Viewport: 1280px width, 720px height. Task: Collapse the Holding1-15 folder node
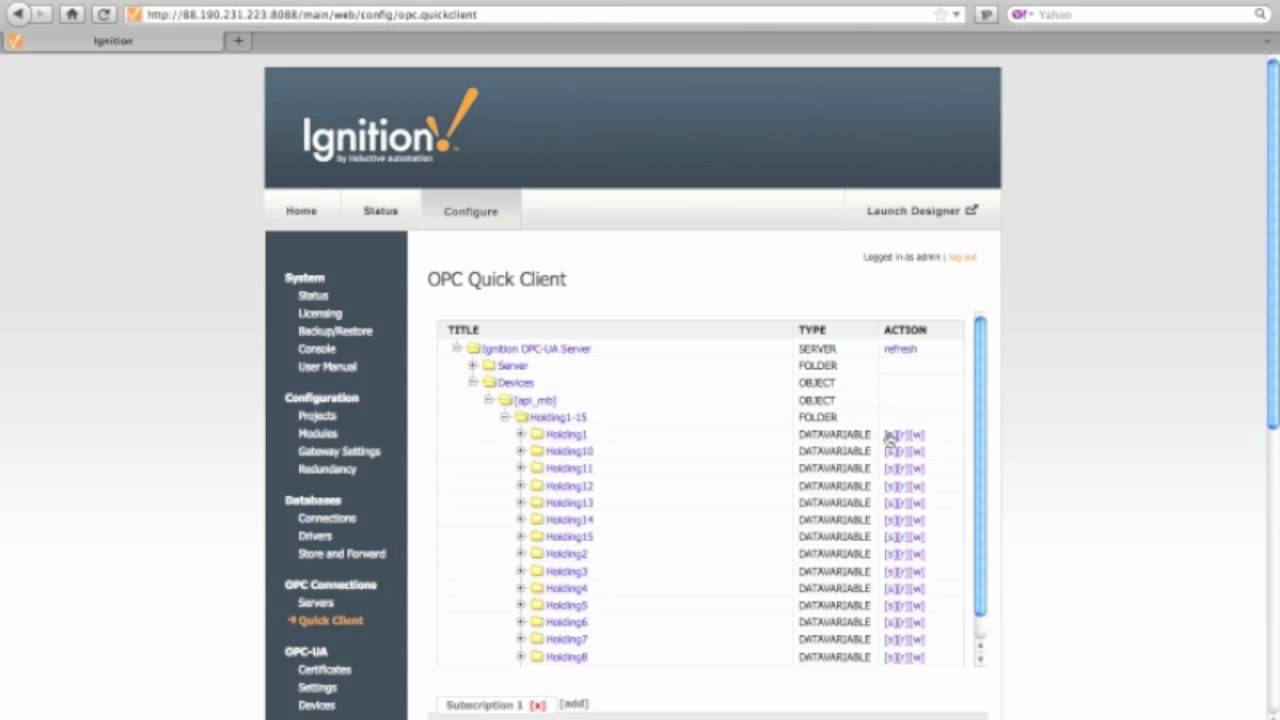(x=505, y=417)
